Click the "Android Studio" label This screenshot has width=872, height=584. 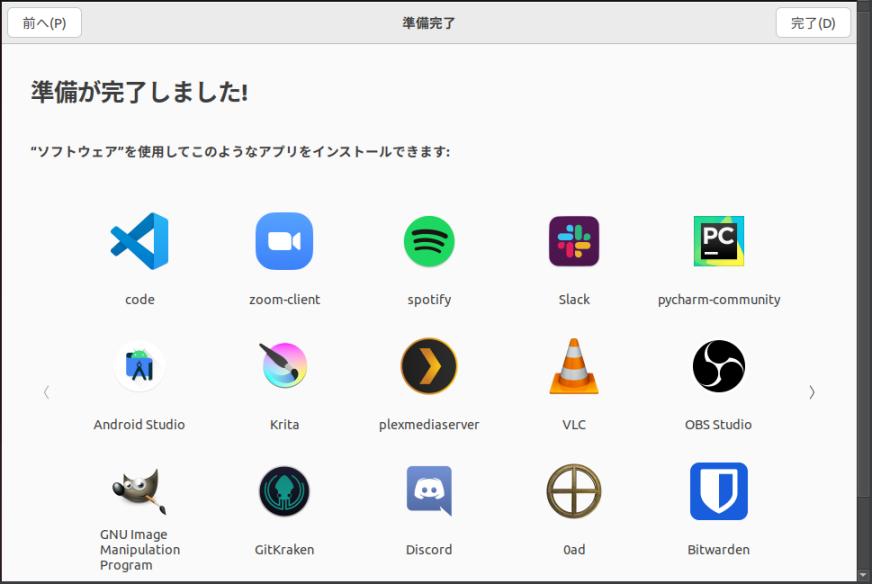[139, 424]
